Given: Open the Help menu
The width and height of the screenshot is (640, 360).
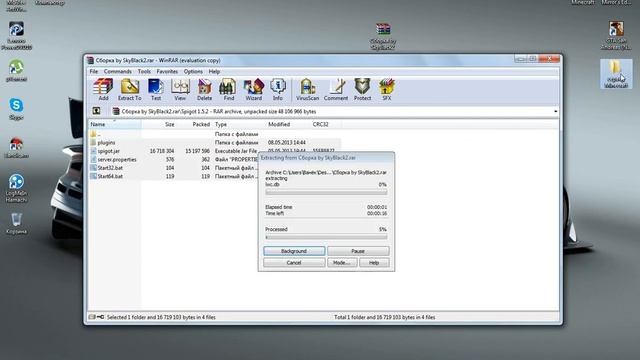Looking at the screenshot, I should tap(214, 71).
